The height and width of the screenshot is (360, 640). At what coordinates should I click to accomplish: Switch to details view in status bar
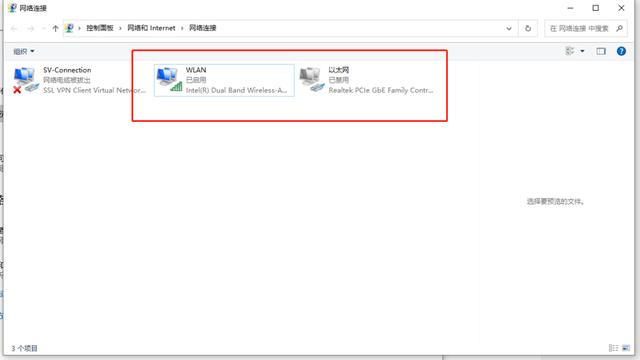(x=613, y=348)
